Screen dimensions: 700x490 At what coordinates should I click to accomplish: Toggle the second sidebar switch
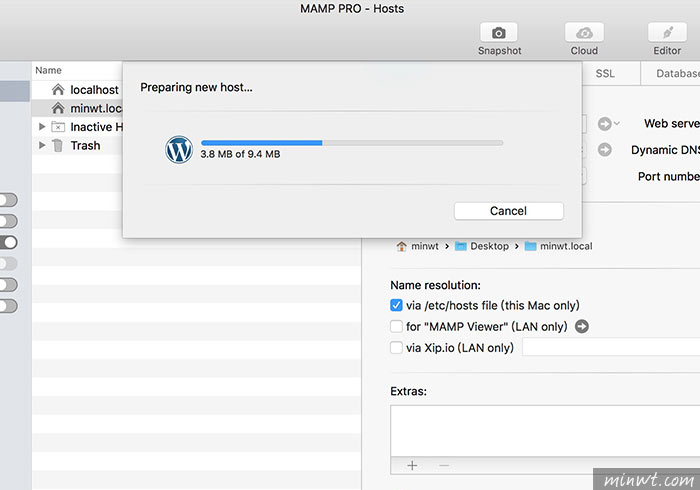pos(8,221)
